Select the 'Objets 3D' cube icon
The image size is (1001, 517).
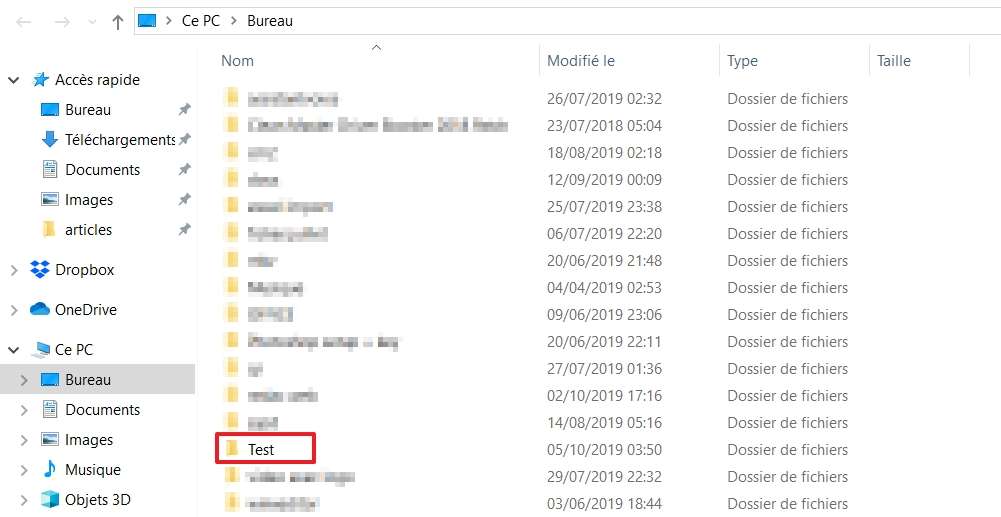pos(50,499)
